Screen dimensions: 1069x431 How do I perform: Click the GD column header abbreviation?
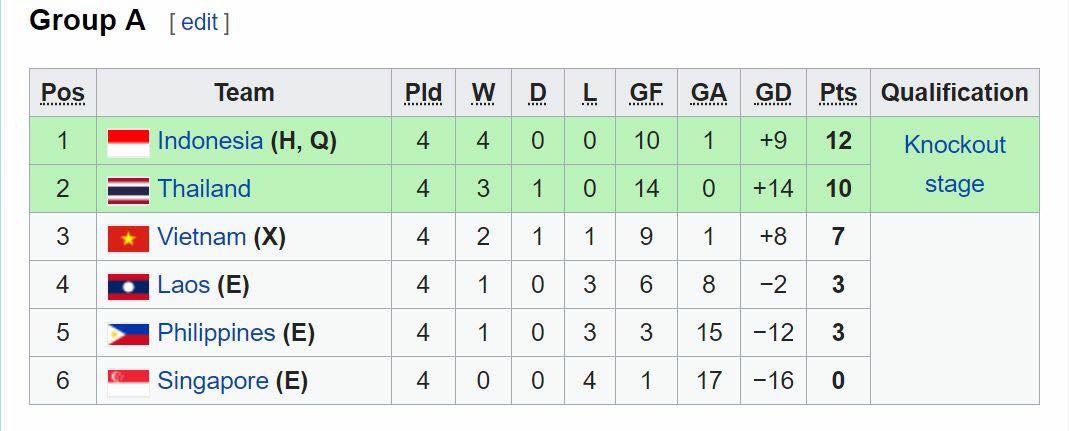click(x=773, y=93)
